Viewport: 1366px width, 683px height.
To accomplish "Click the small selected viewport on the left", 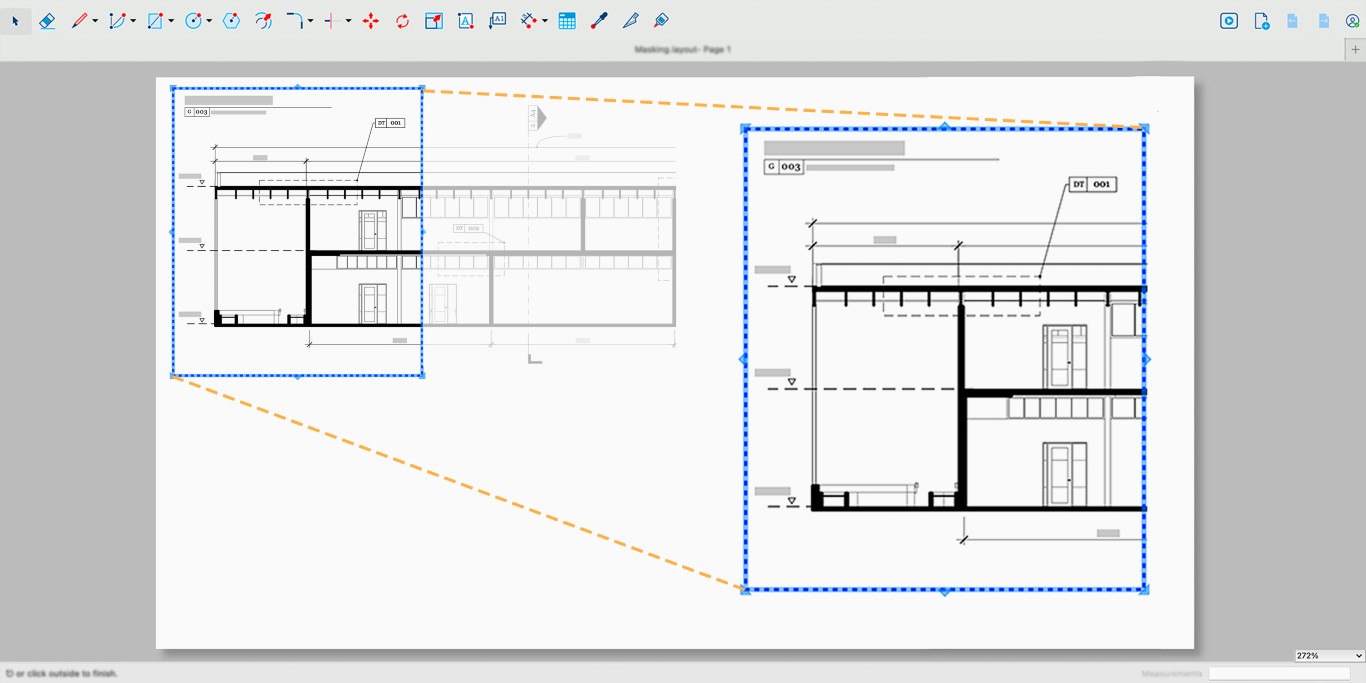I will [x=297, y=232].
